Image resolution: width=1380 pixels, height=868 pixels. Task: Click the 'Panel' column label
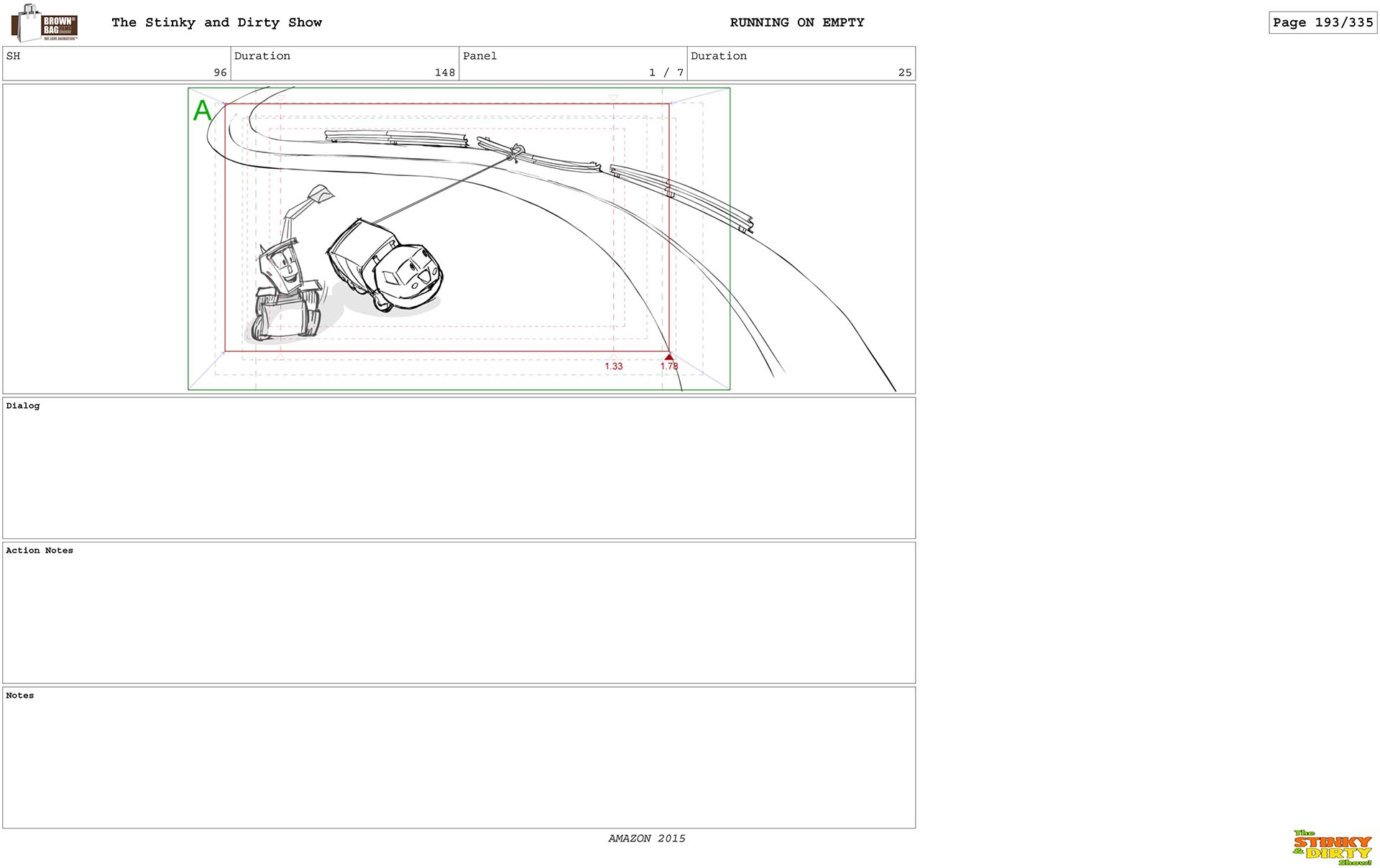[x=479, y=56]
